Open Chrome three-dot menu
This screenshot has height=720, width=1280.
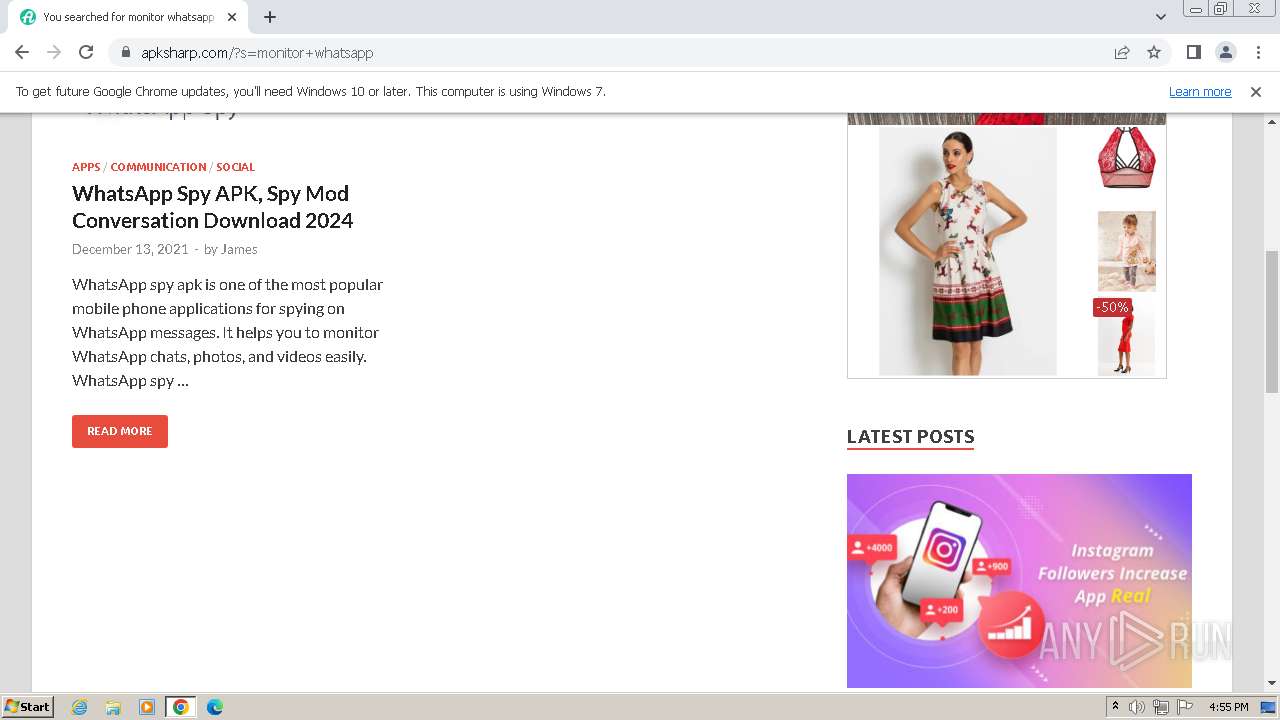pyautogui.click(x=1258, y=53)
